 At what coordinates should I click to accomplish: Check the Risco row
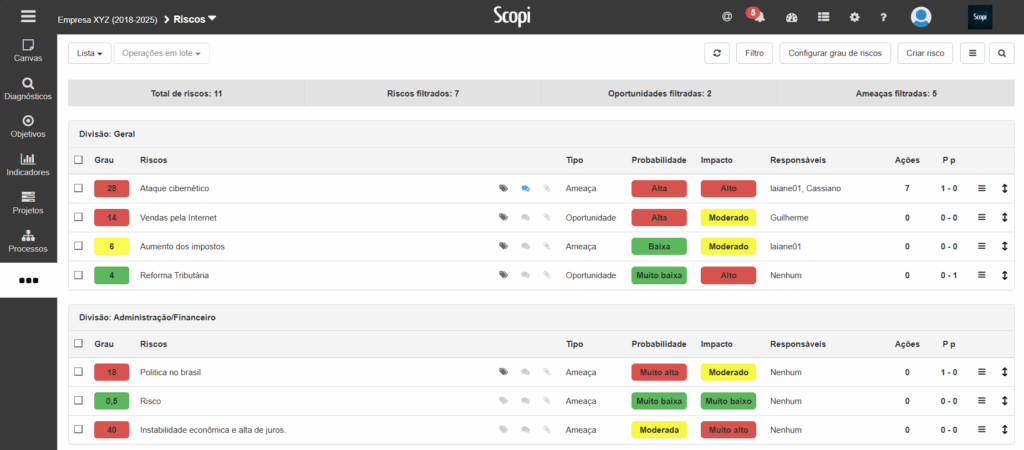(x=78, y=400)
